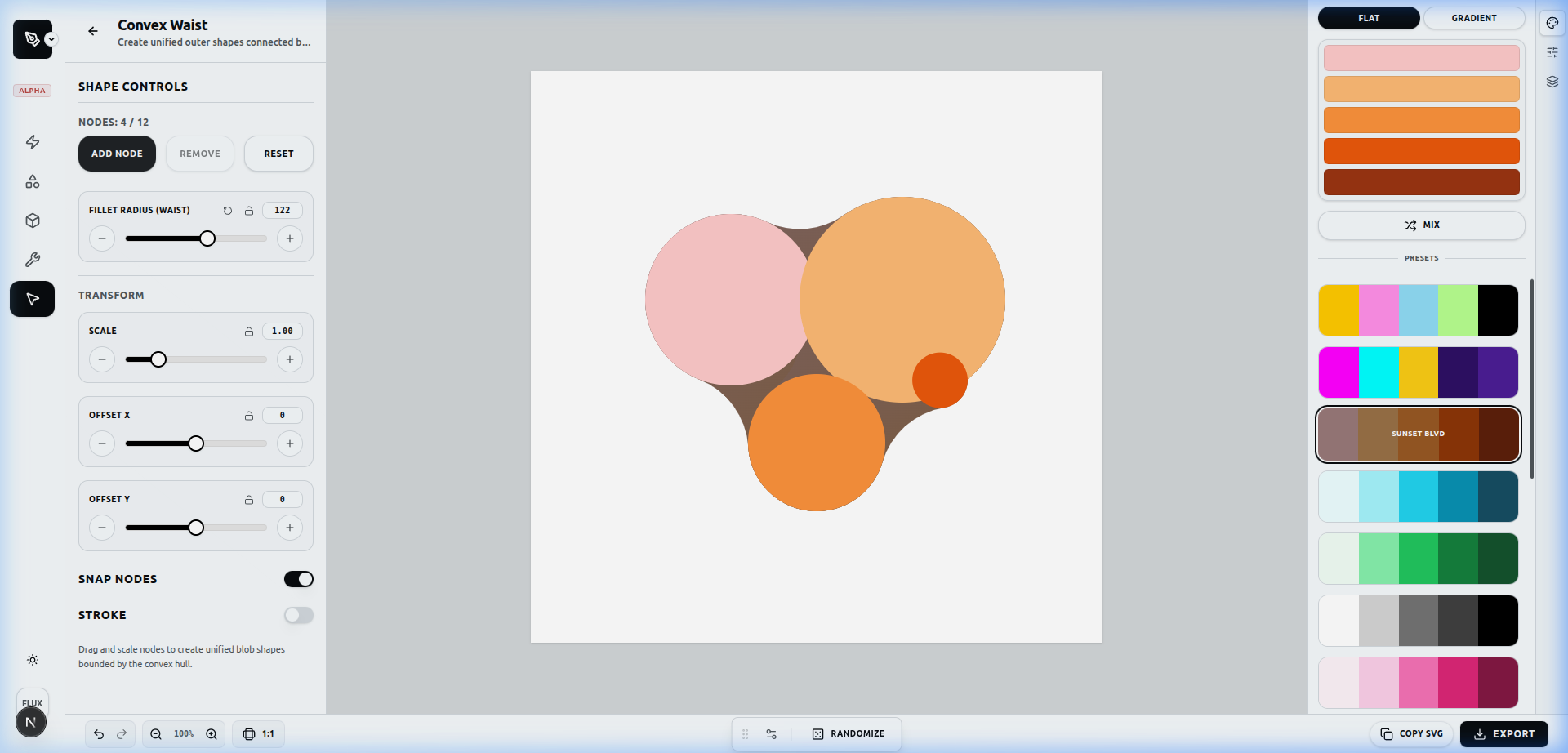Reset the Fillet Radius (Waist) value

coord(228,210)
